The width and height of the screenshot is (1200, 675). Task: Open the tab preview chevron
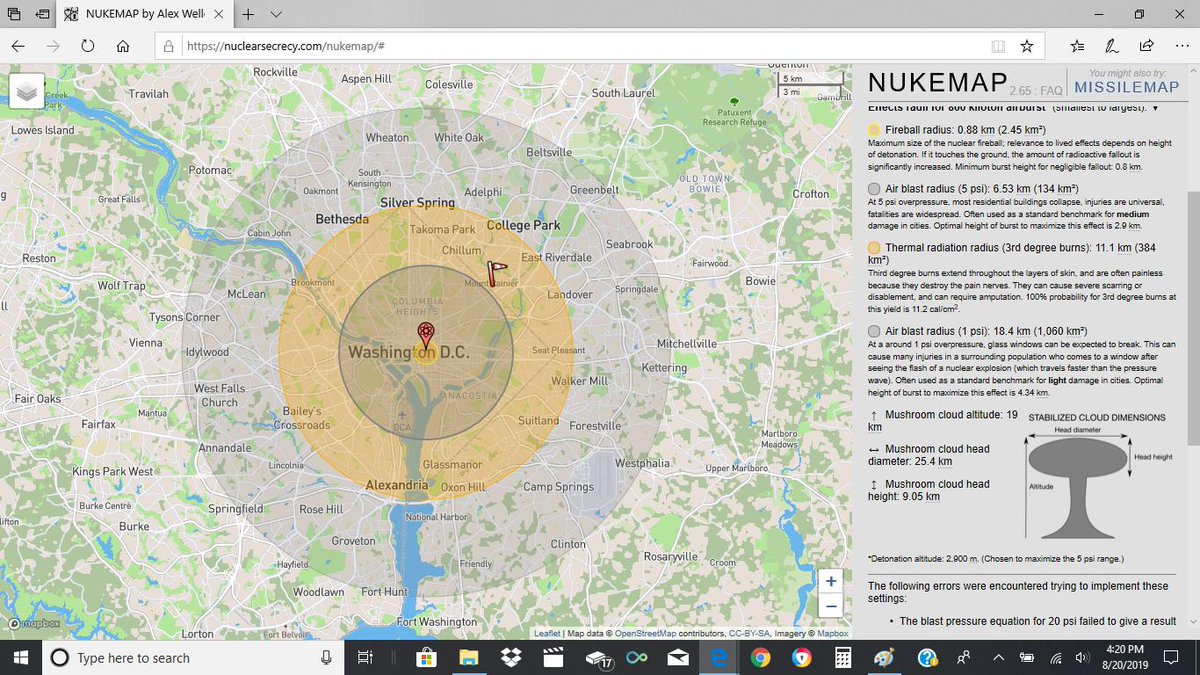[276, 15]
